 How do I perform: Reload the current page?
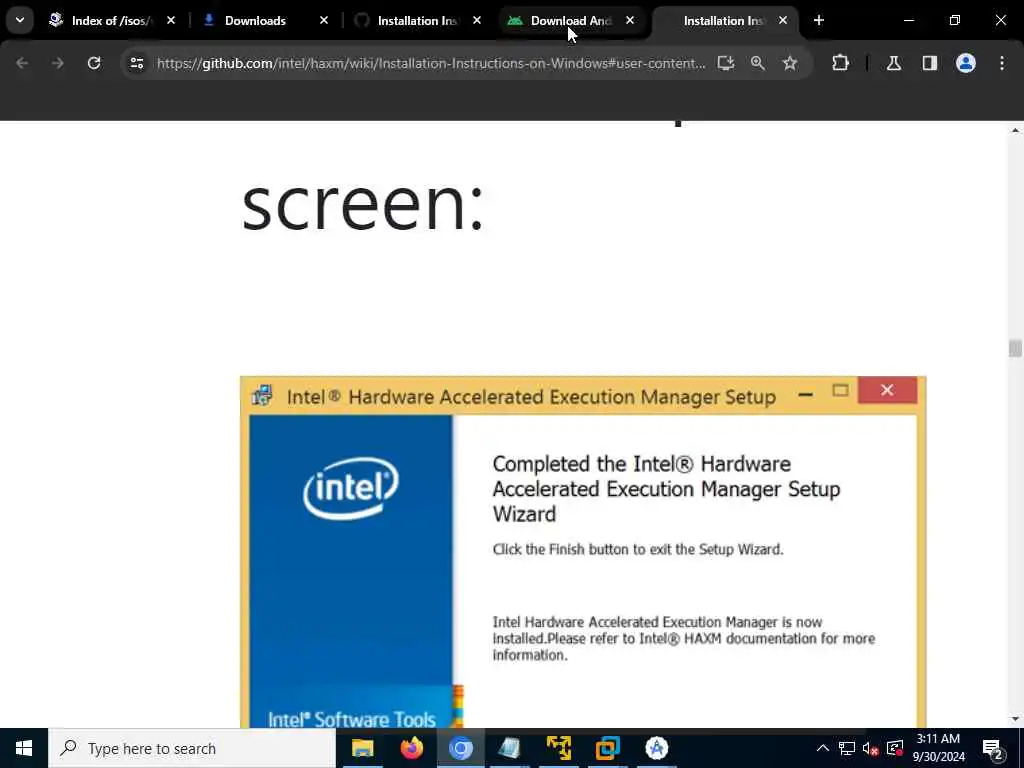point(94,63)
